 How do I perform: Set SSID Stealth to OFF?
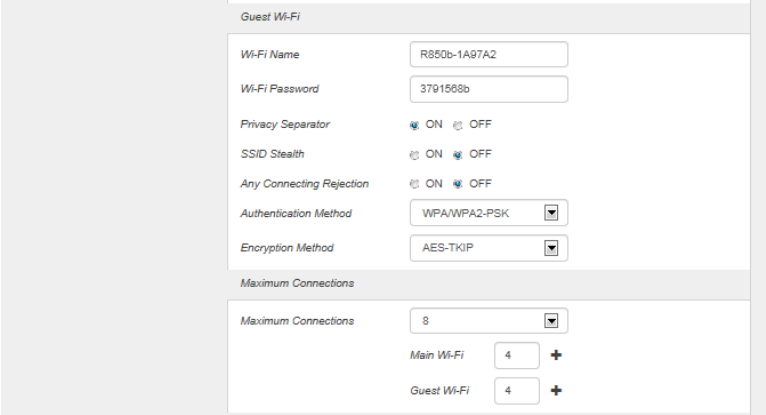click(459, 155)
